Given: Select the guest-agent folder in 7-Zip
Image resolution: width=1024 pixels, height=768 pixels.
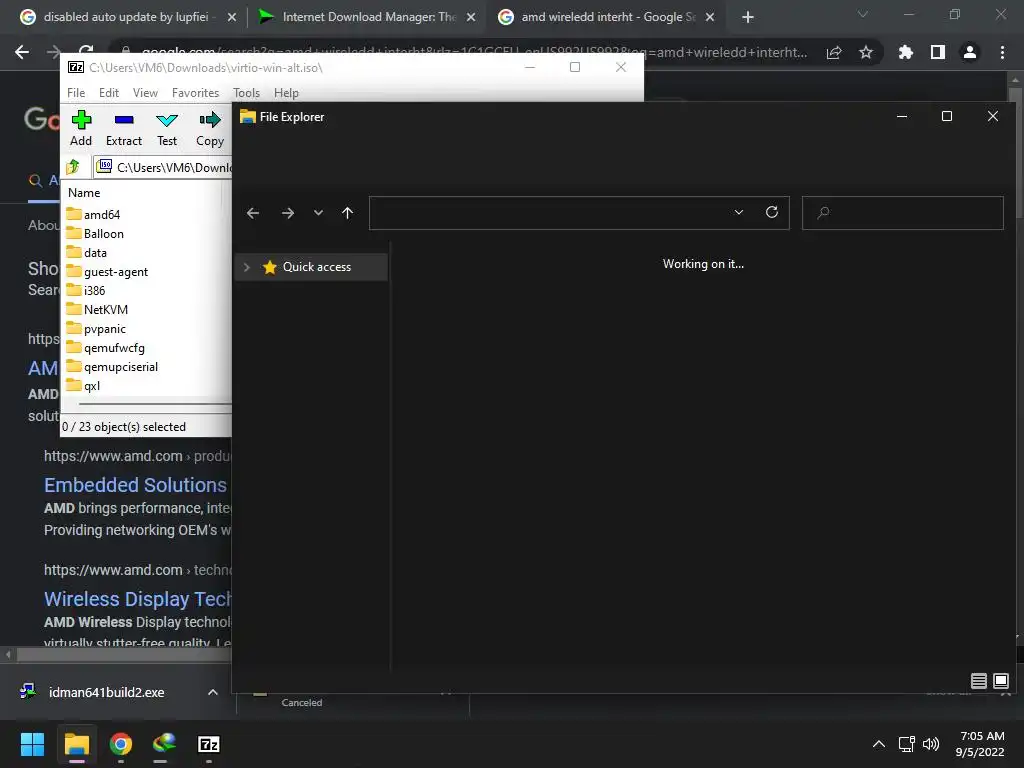Looking at the screenshot, I should (x=107, y=272).
